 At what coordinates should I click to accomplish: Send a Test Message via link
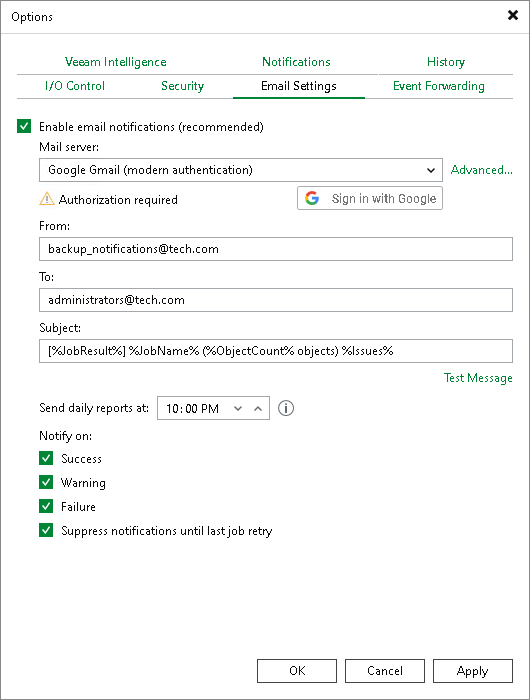point(478,378)
